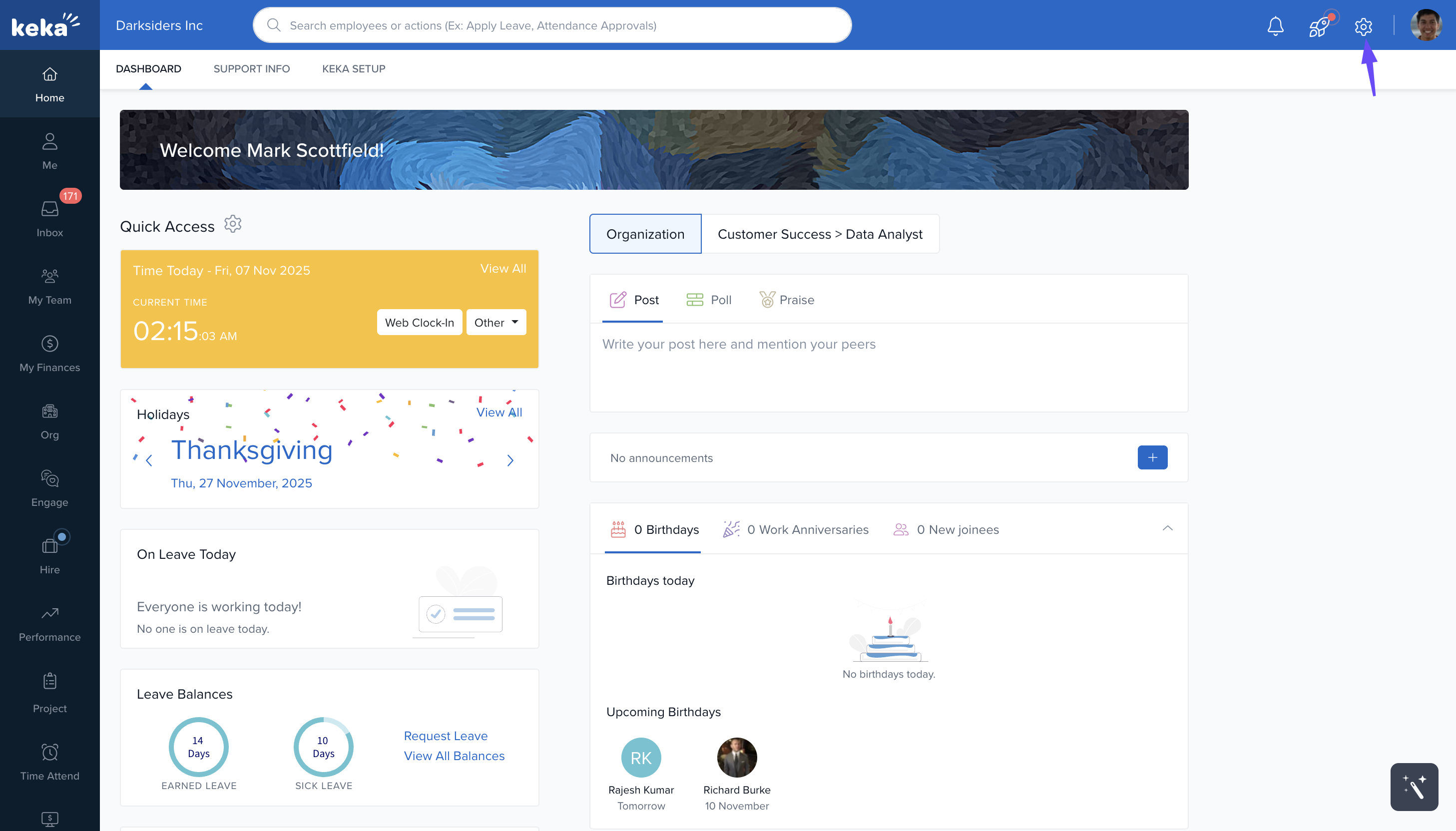
Task: Switch to the KEKA SETUP tab
Action: tap(353, 68)
